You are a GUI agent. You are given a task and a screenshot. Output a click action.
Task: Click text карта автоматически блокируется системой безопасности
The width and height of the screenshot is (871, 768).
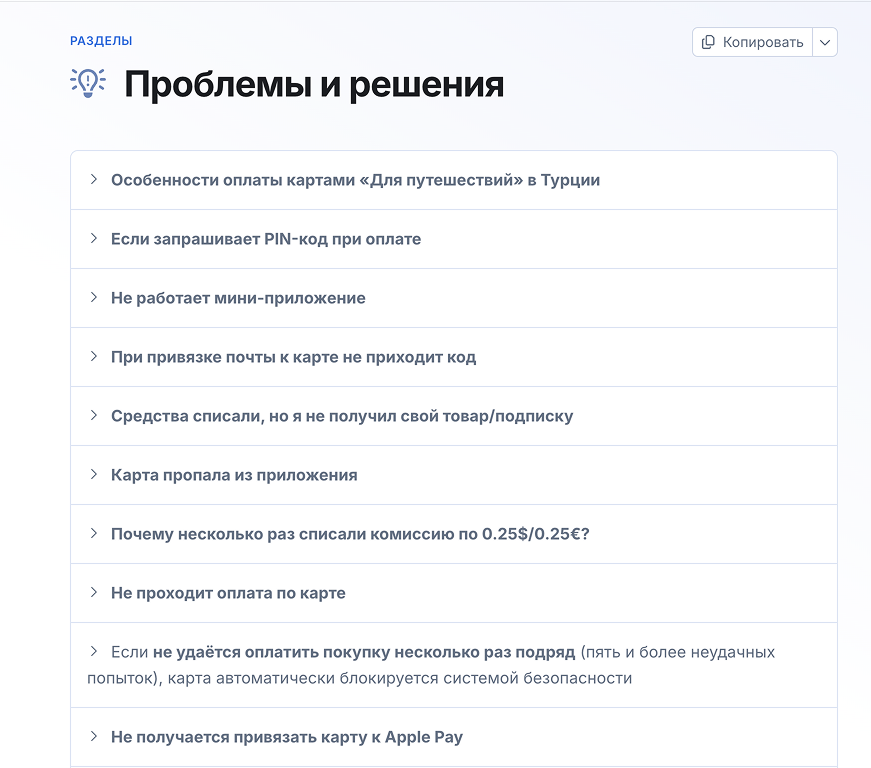coord(400,678)
